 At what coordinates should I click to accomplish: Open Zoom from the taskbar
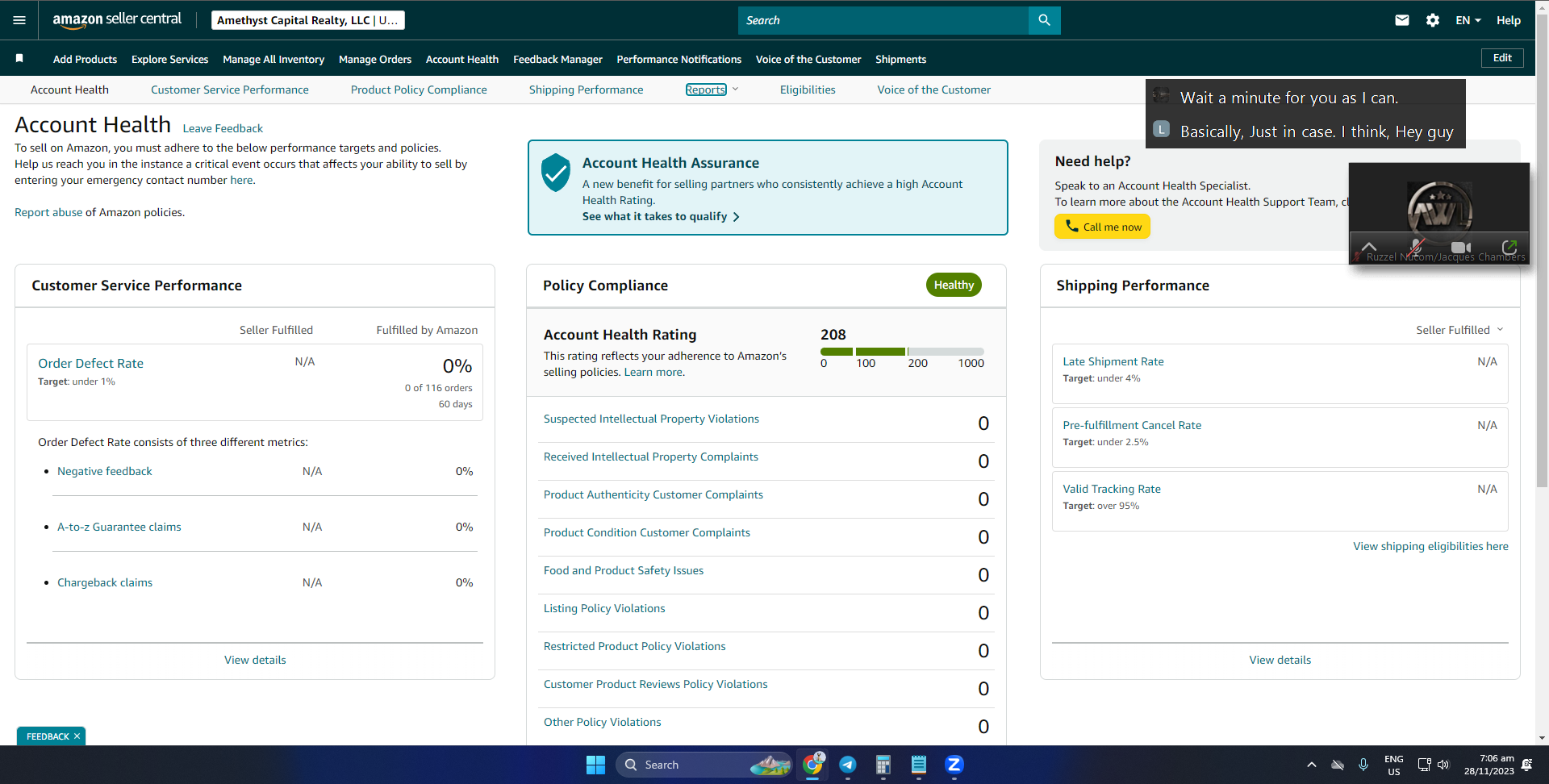(x=954, y=765)
